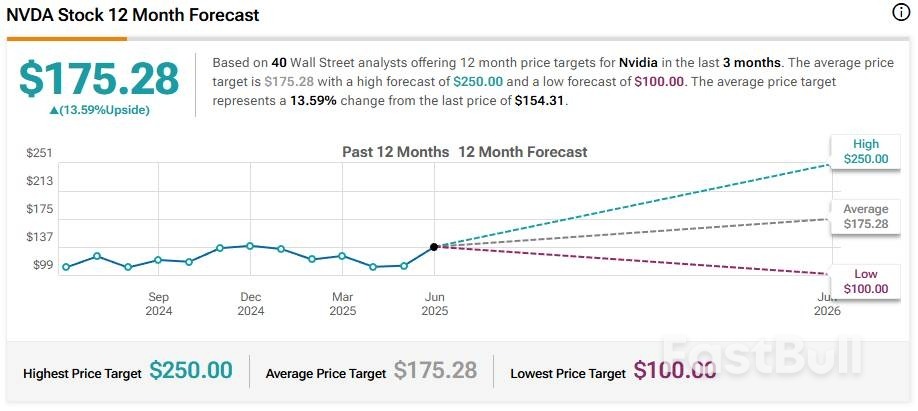Click the Mar 2025 axis label
Screen dimensions: 918x411
click(x=343, y=304)
